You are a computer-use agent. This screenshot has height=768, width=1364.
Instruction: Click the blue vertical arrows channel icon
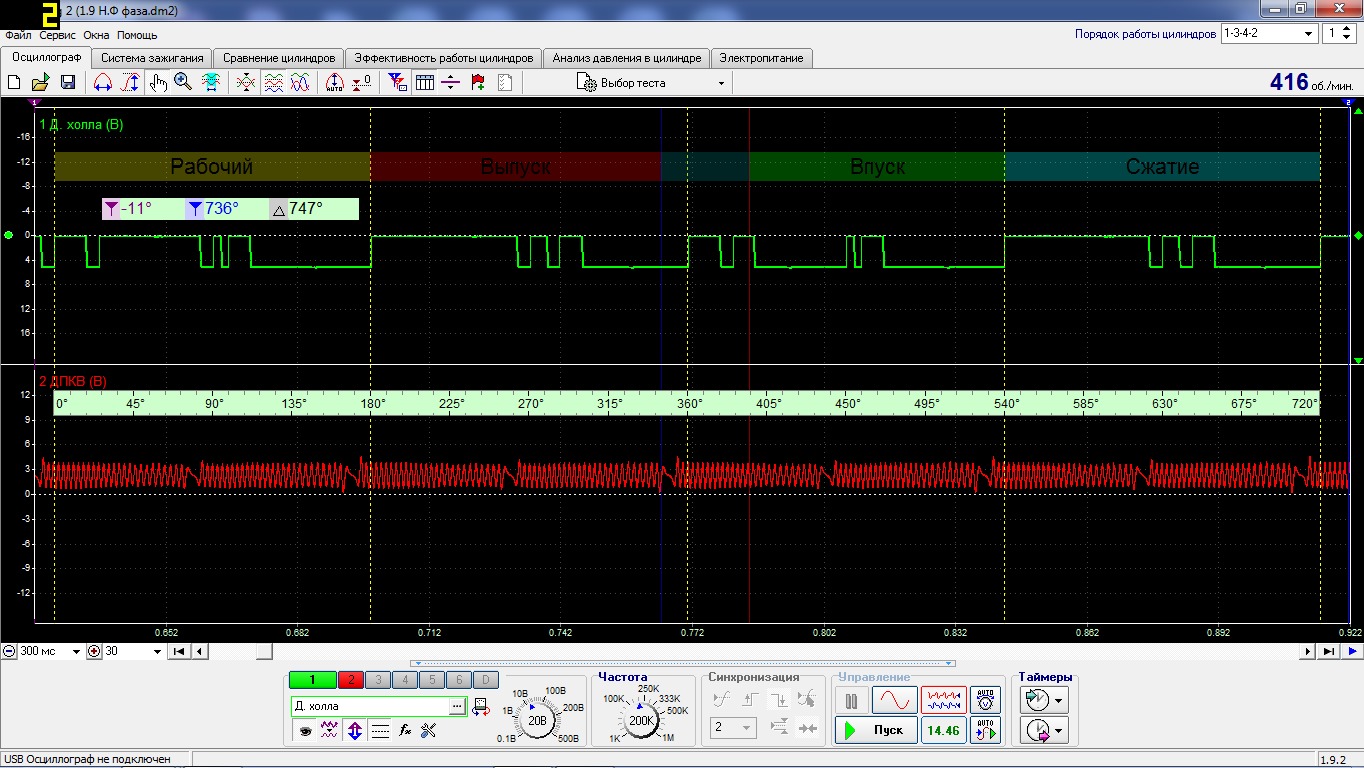(x=354, y=731)
